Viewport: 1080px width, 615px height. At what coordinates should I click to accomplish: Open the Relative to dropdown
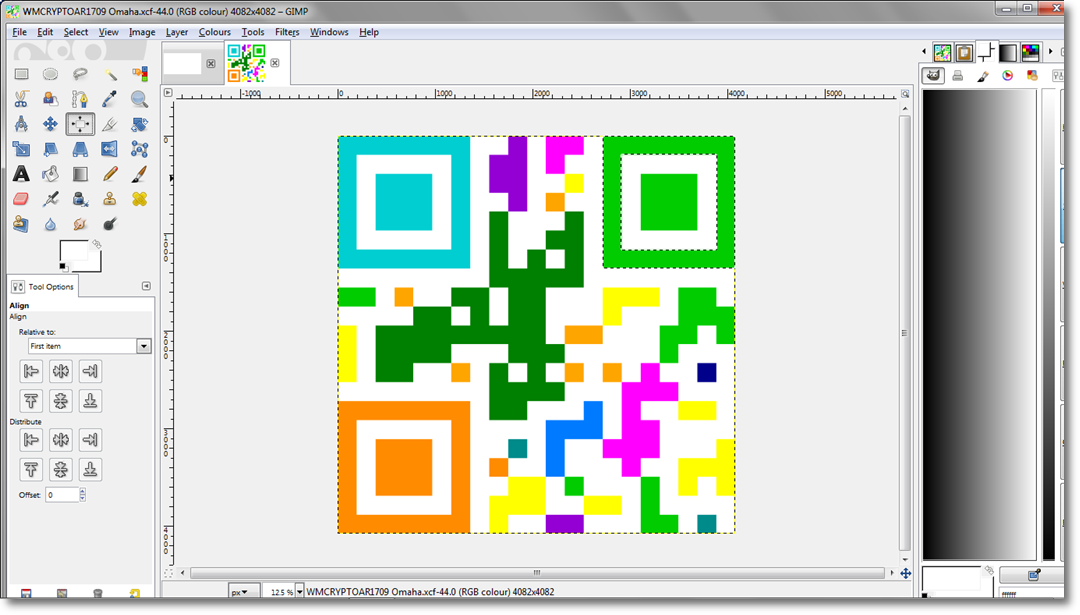point(90,346)
